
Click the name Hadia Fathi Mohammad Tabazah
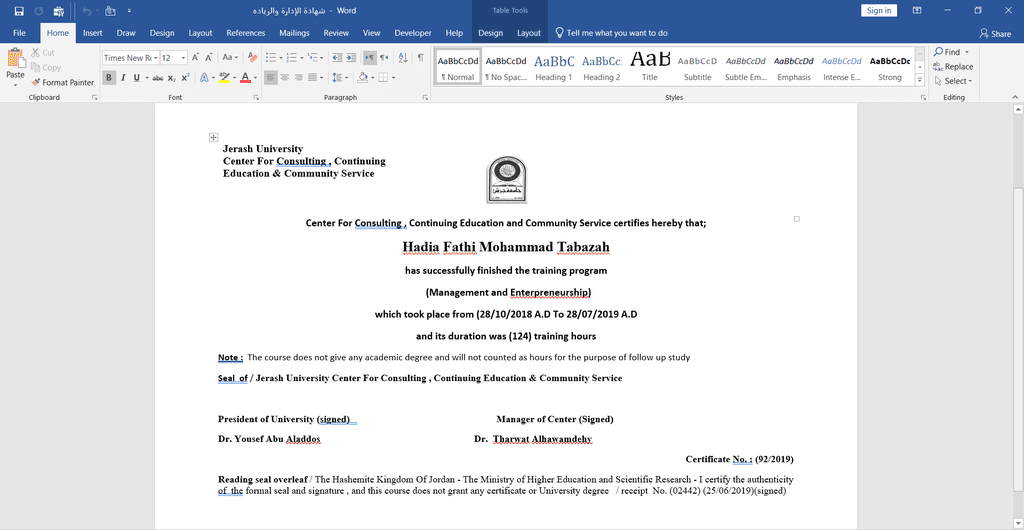(x=505, y=247)
